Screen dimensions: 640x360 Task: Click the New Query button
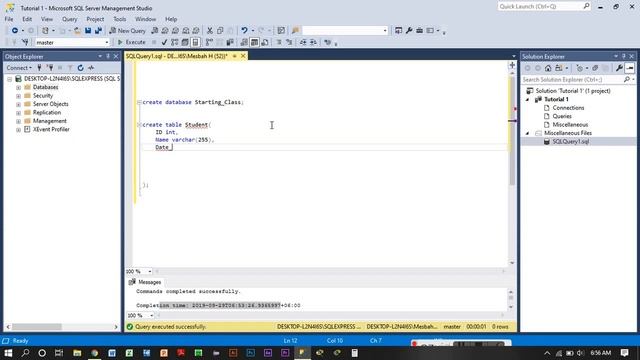click(127, 31)
